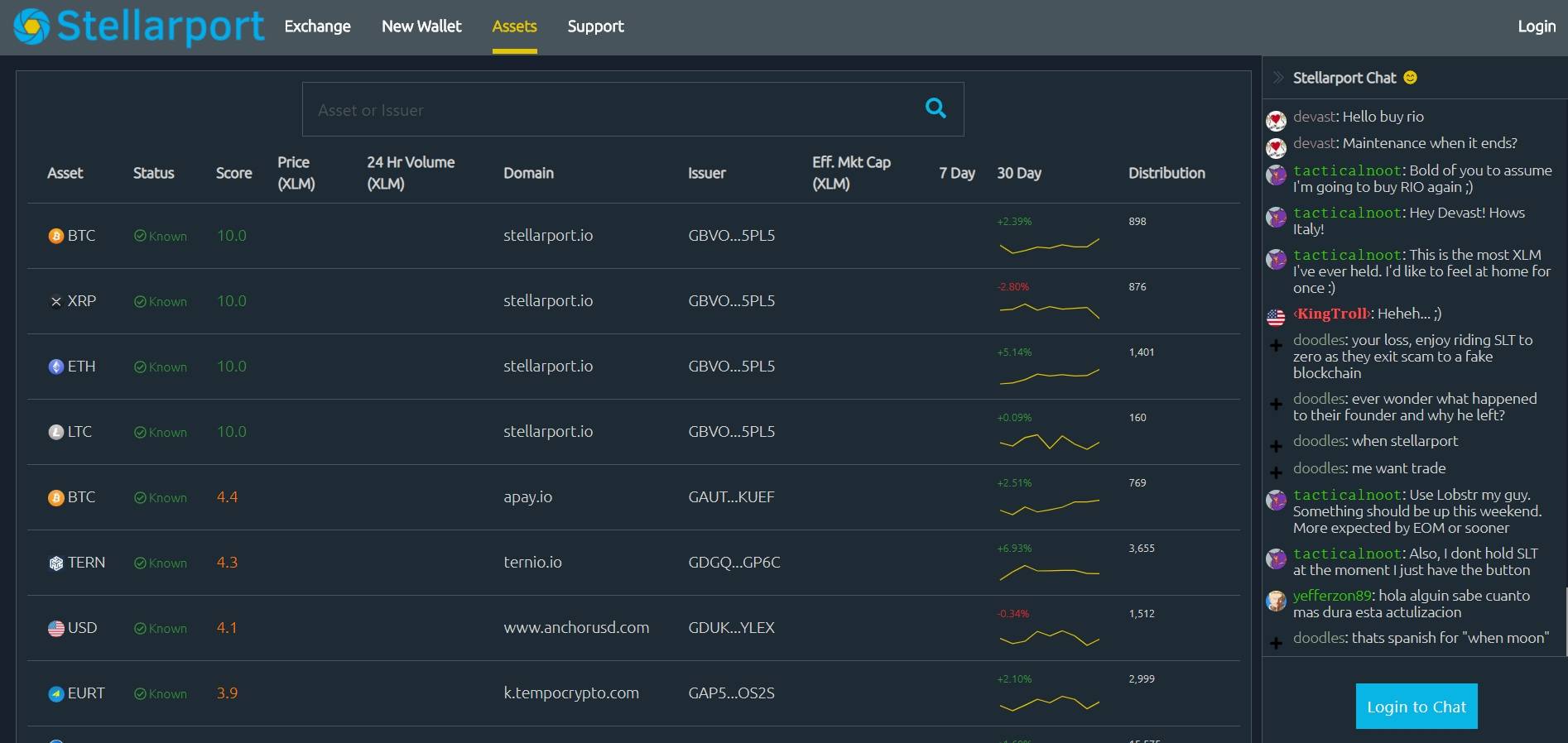This screenshot has height=743, width=1568.
Task: Sort by the Distribution column header
Action: tap(1166, 173)
